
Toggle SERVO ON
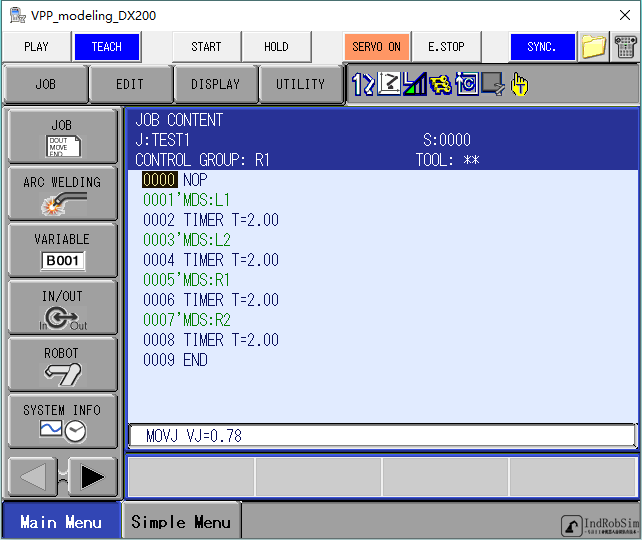click(377, 47)
